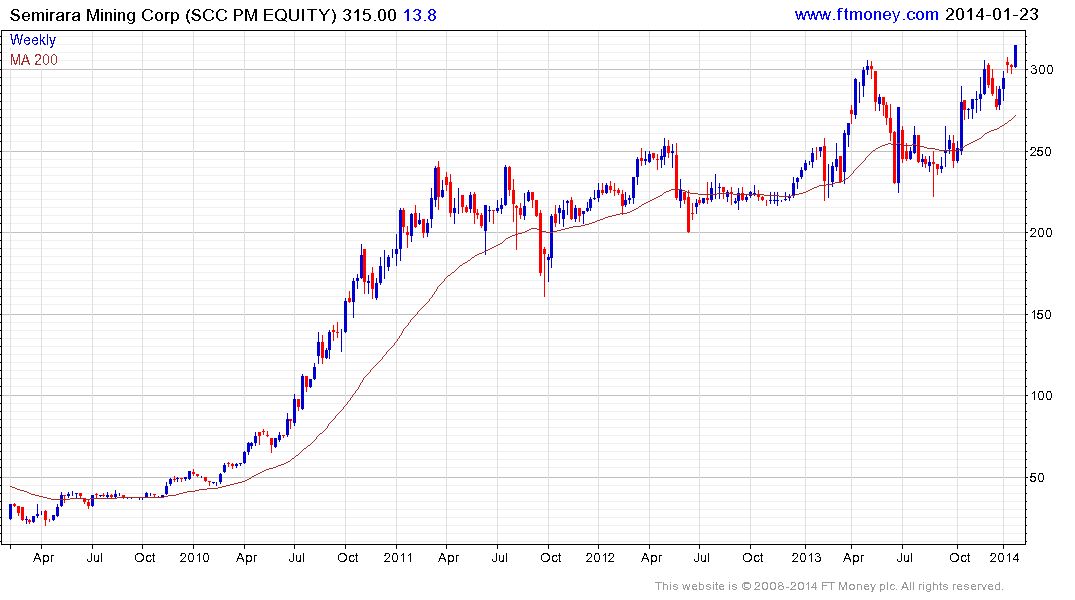
Task: Click the last price 315.00
Action: pos(369,15)
